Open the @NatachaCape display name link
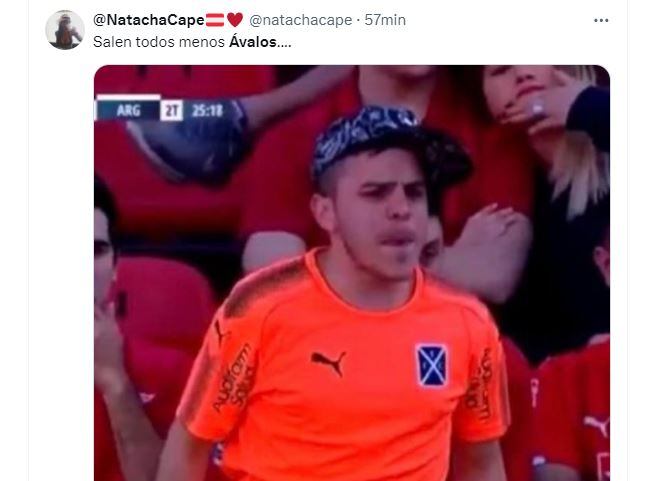647x481 pixels. [x=149, y=20]
